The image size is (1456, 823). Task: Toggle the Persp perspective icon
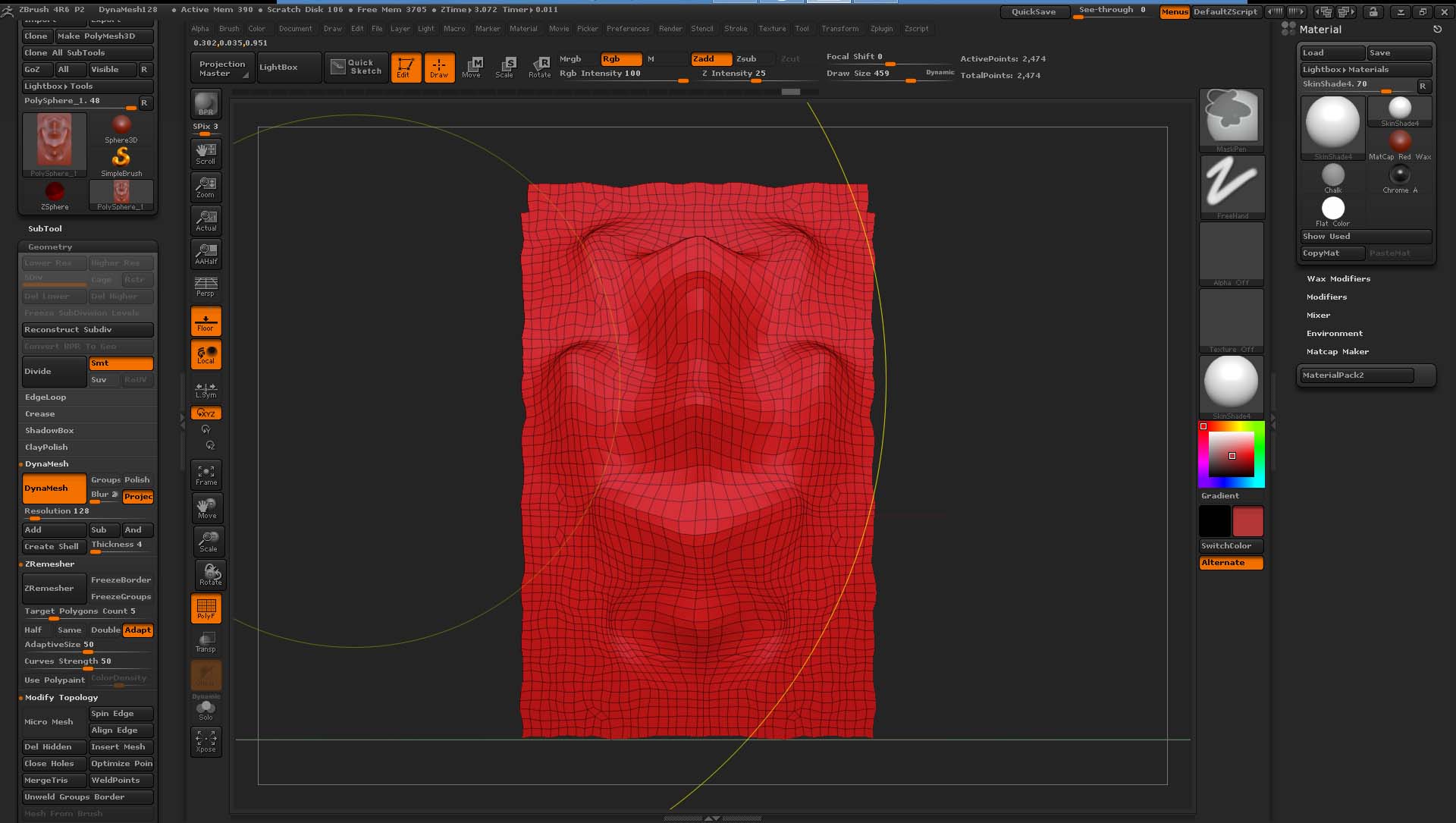[206, 287]
